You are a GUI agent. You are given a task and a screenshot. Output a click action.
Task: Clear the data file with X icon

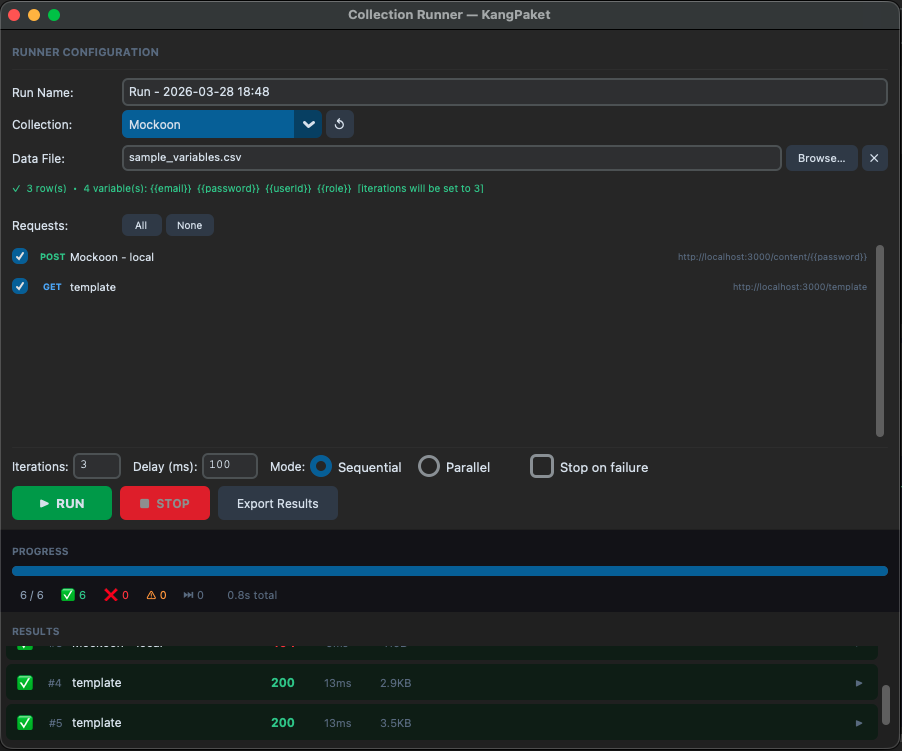tap(874, 158)
